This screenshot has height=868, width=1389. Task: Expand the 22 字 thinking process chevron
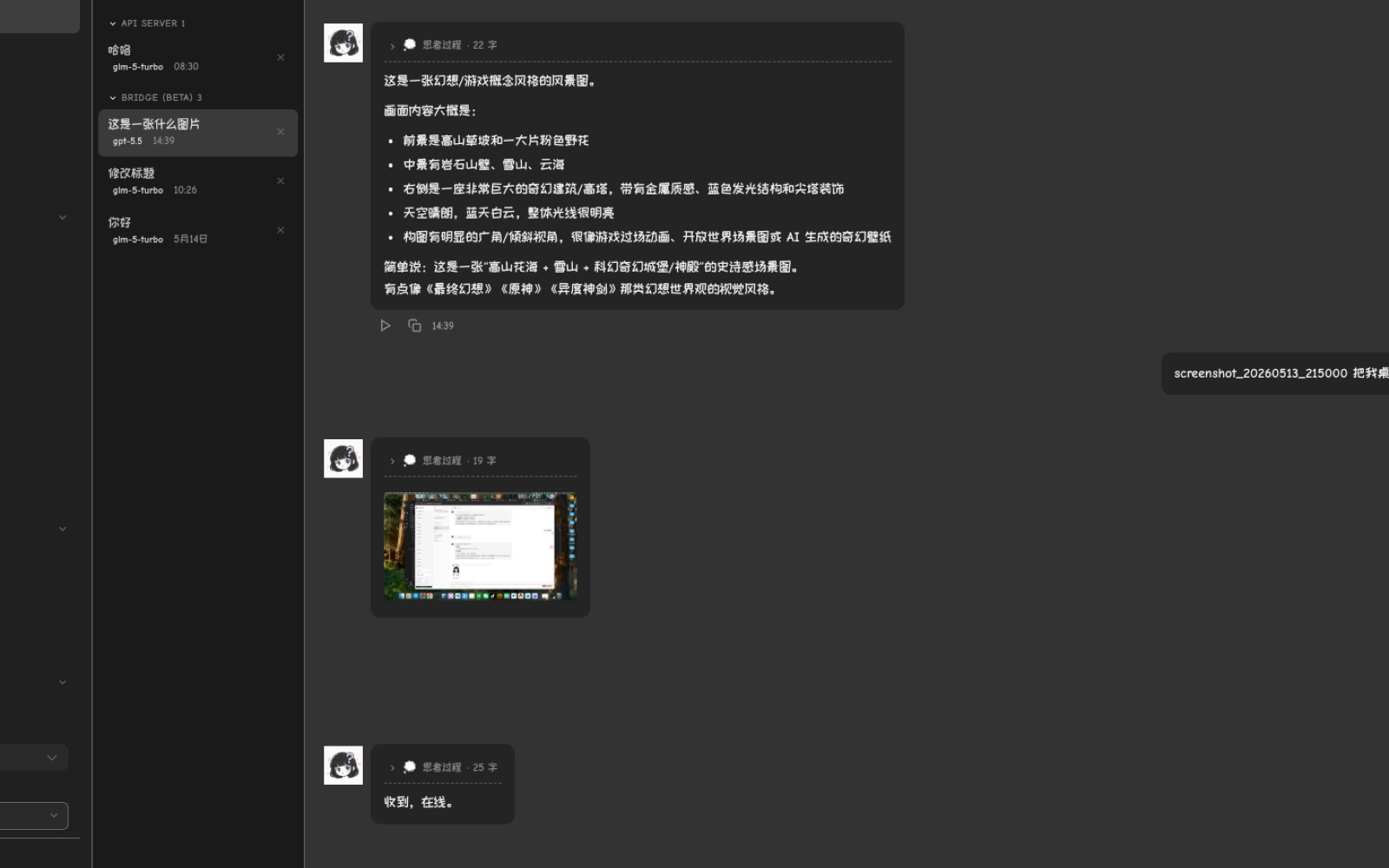coord(392,46)
